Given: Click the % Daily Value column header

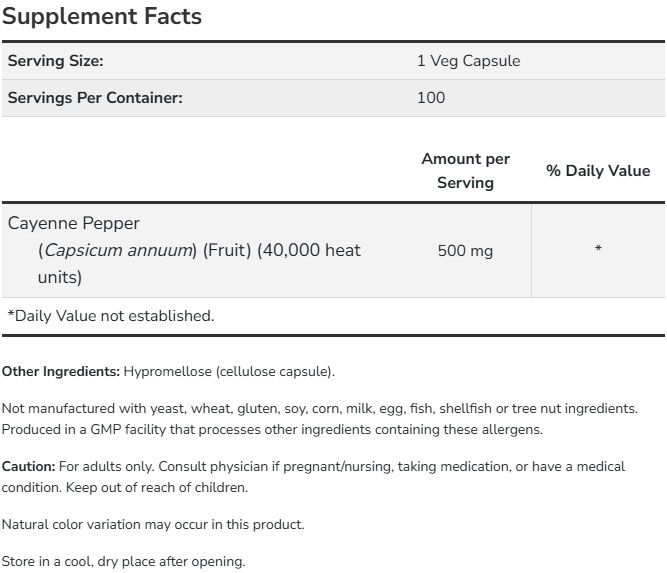Looking at the screenshot, I should (x=598, y=171).
